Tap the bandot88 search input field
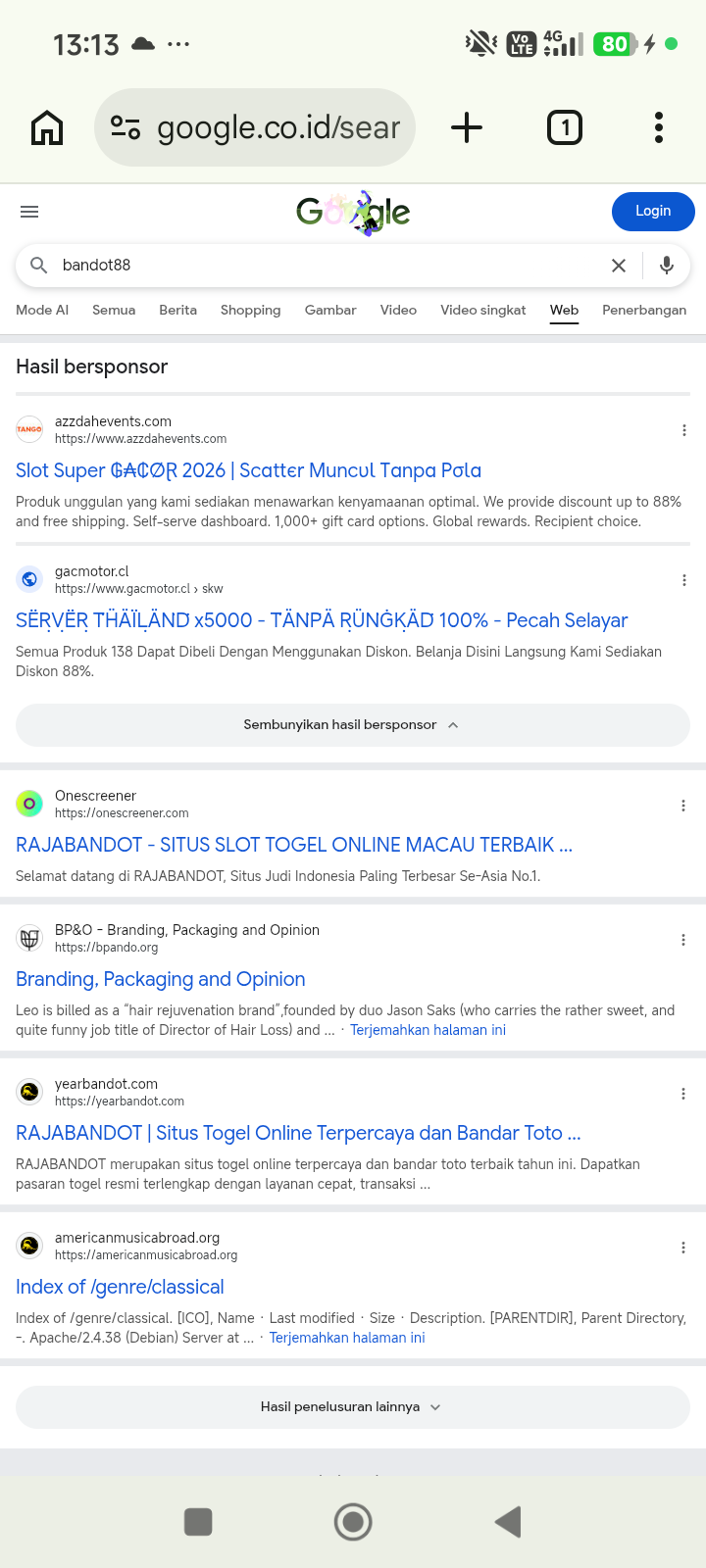706x1568 pixels. tap(328, 266)
